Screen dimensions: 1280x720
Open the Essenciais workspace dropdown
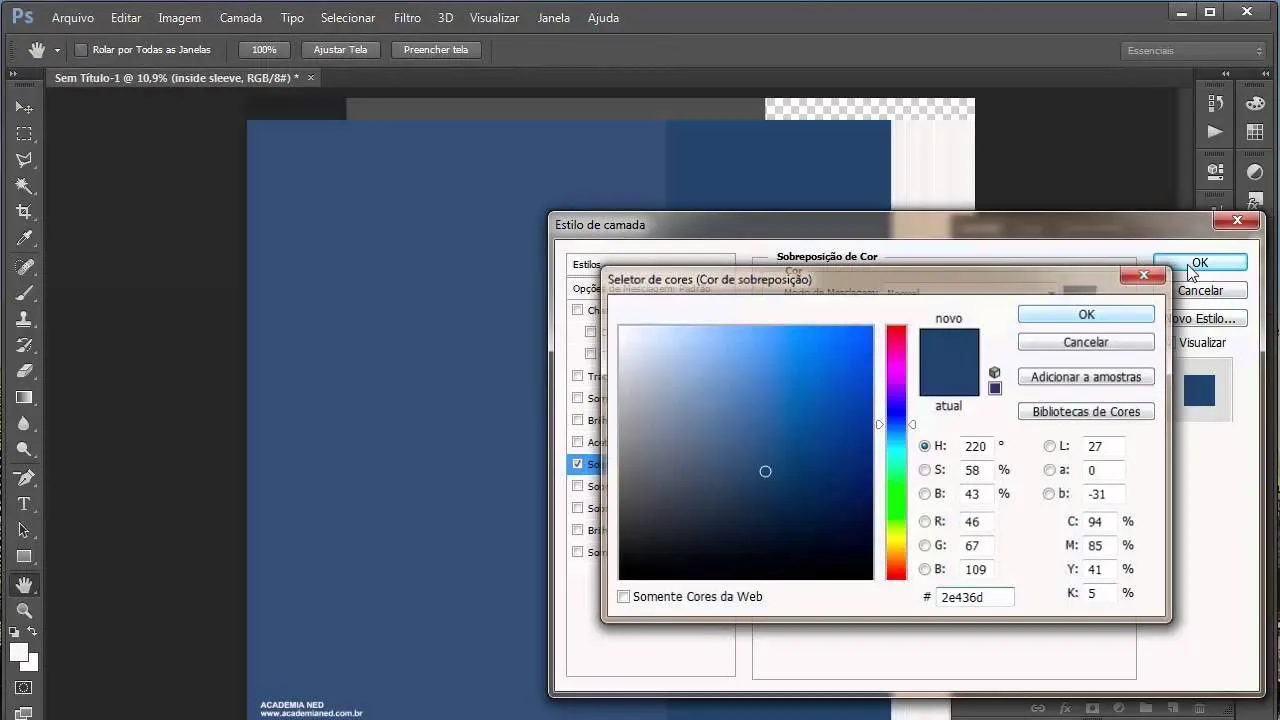[x=1193, y=50]
